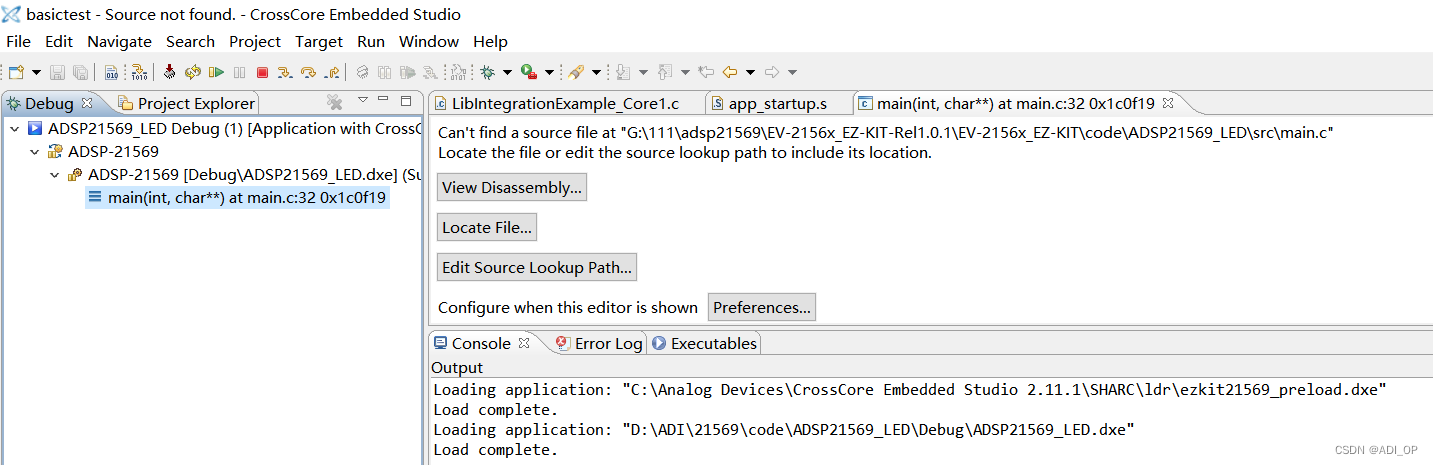
Task: Open the Debug launch dropdown arrow
Action: point(507,72)
